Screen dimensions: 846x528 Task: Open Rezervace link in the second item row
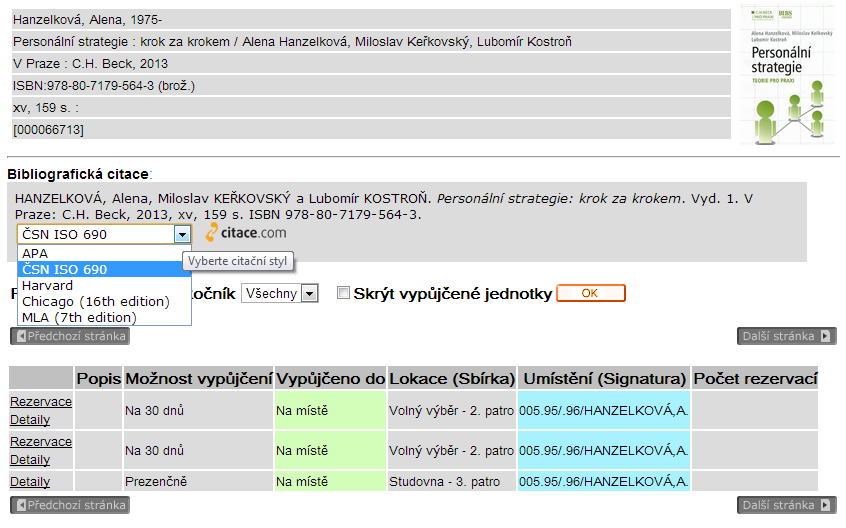41,442
